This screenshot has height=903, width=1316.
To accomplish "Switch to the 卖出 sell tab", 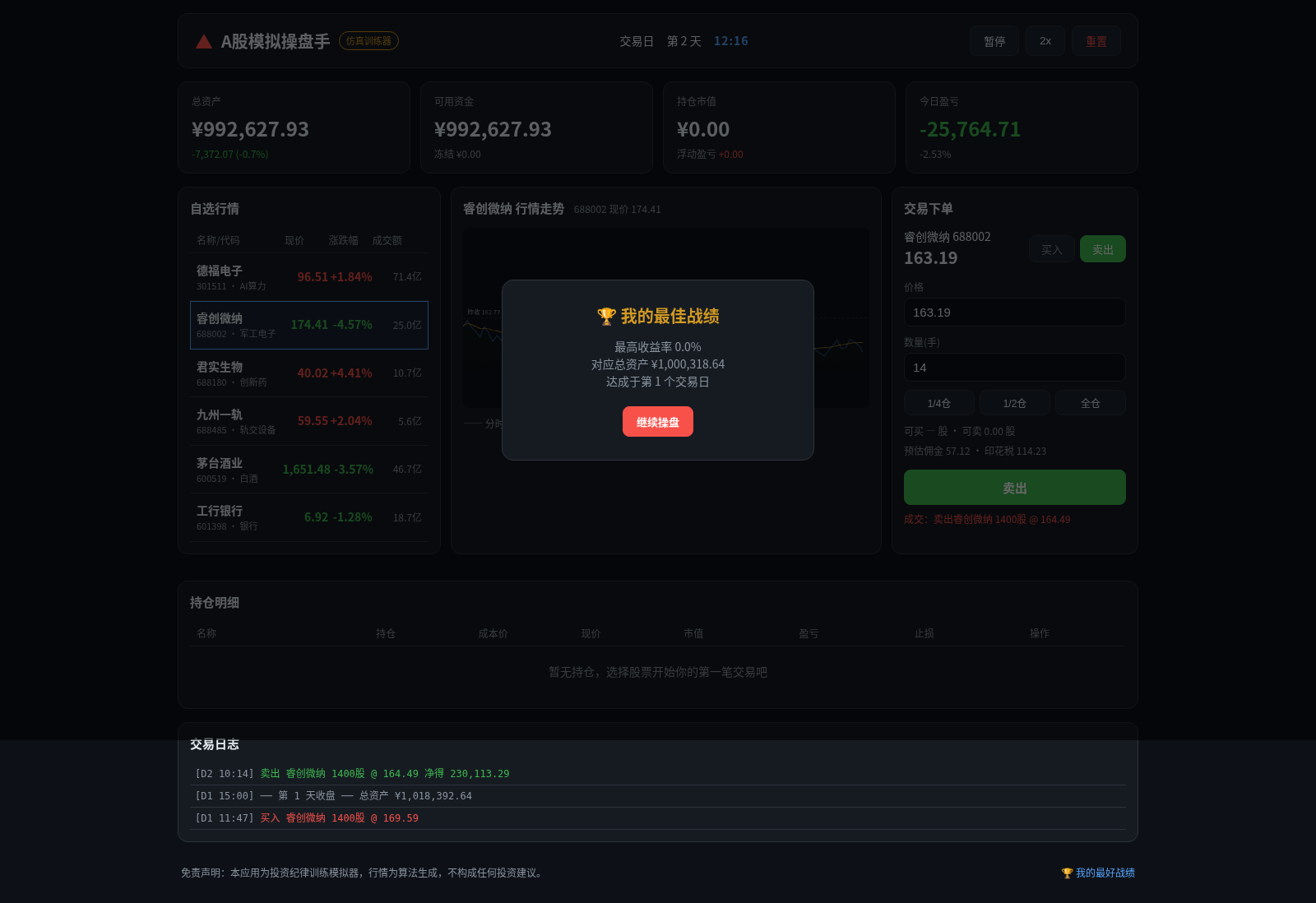I will [1103, 249].
